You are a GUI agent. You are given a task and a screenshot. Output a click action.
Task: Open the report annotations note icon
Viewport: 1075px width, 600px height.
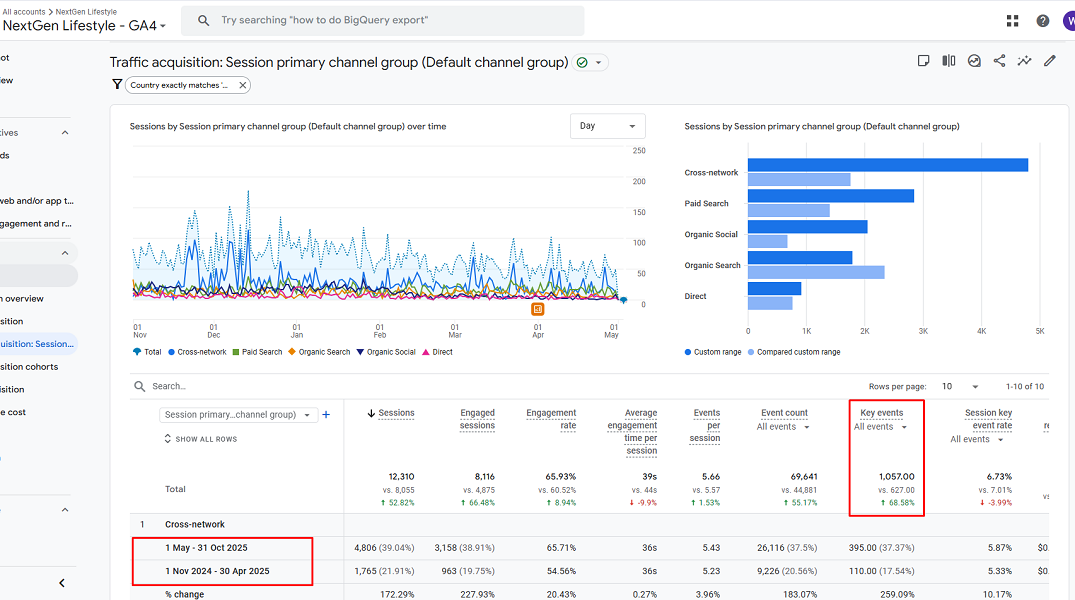point(923,61)
